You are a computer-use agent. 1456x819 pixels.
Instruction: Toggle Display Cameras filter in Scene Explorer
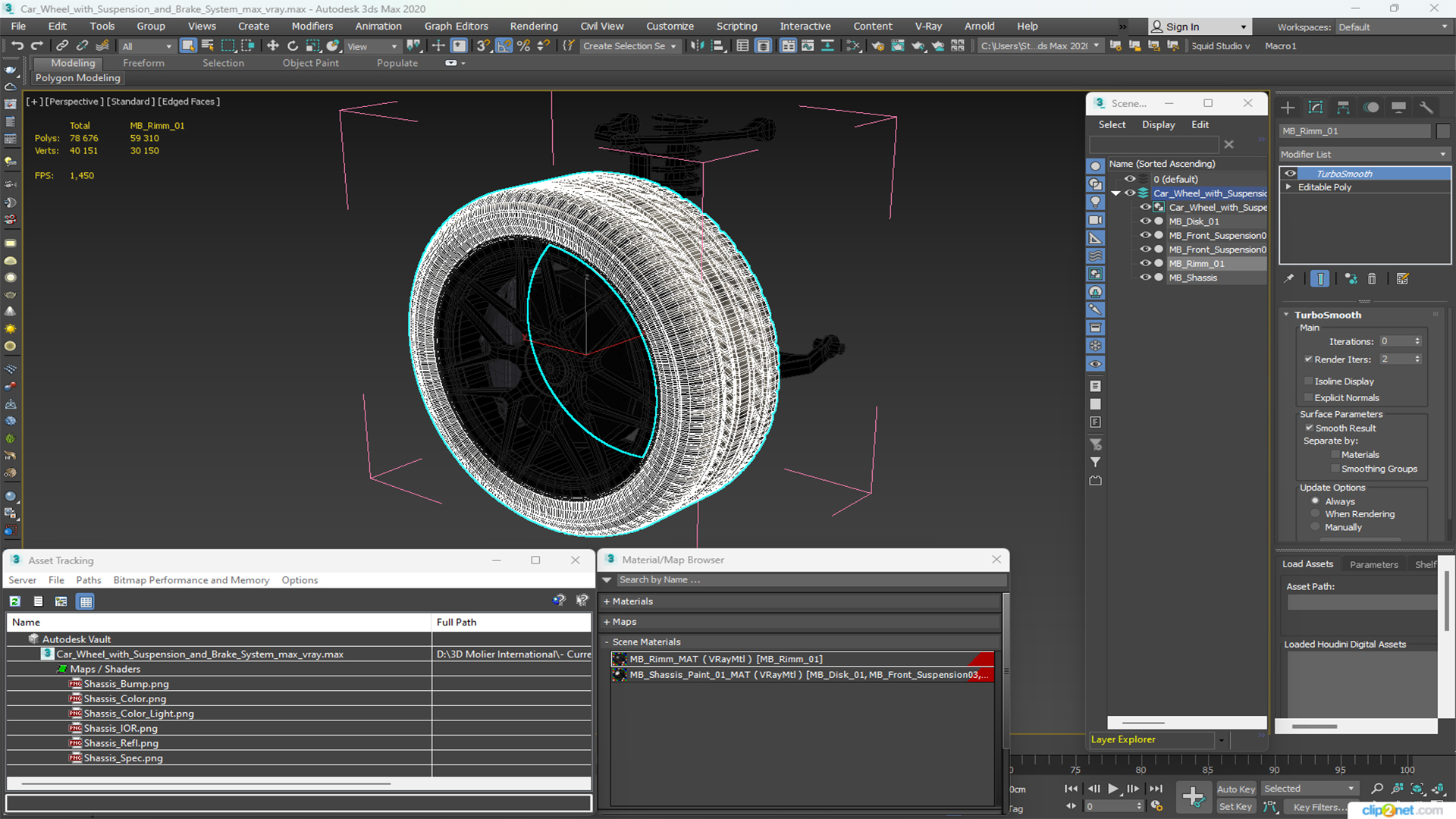click(1096, 220)
